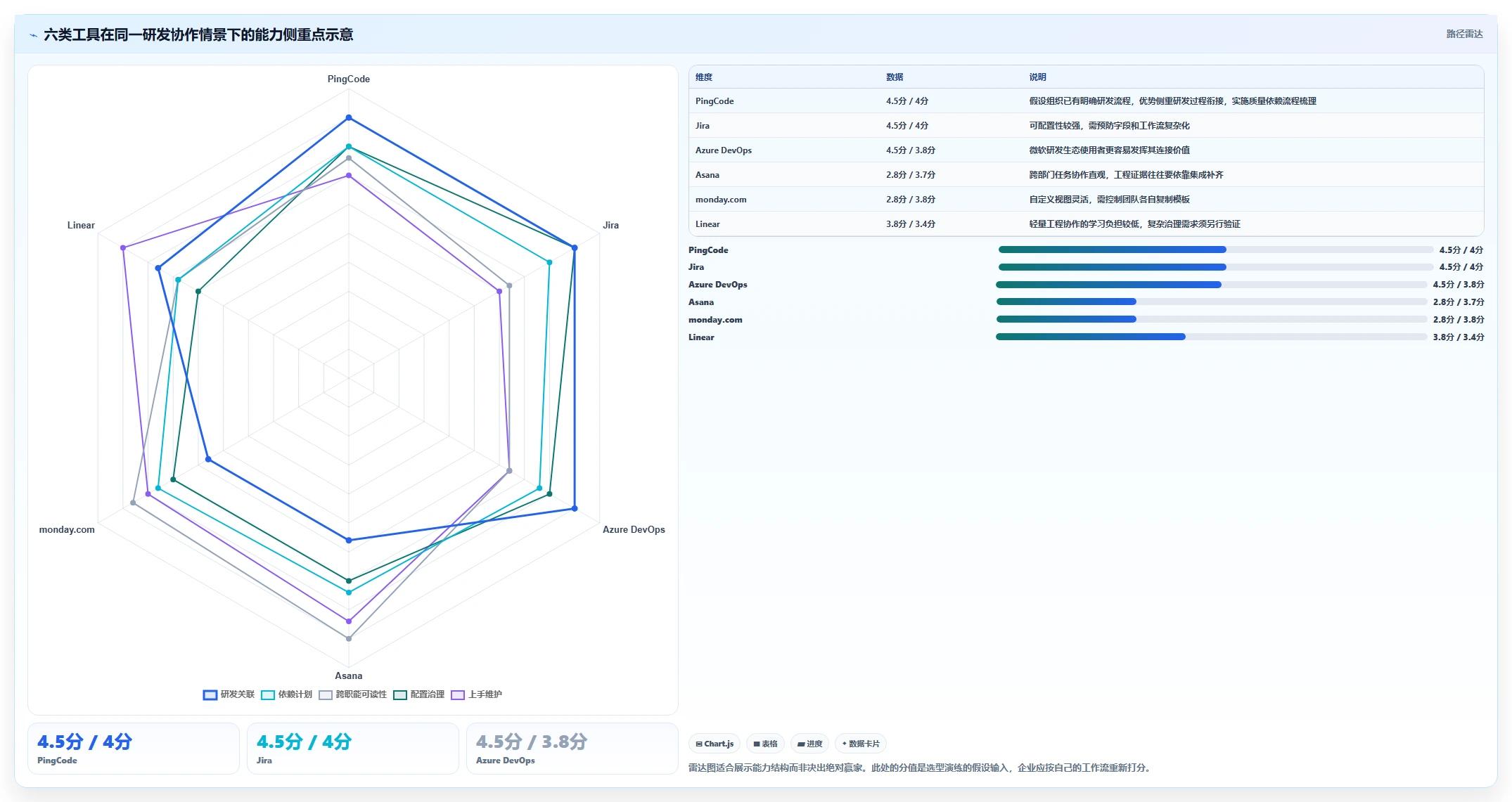The width and height of the screenshot is (1512, 802).
Task: Click the bold Azure DevOps label beside its progress bar
Action: (718, 285)
